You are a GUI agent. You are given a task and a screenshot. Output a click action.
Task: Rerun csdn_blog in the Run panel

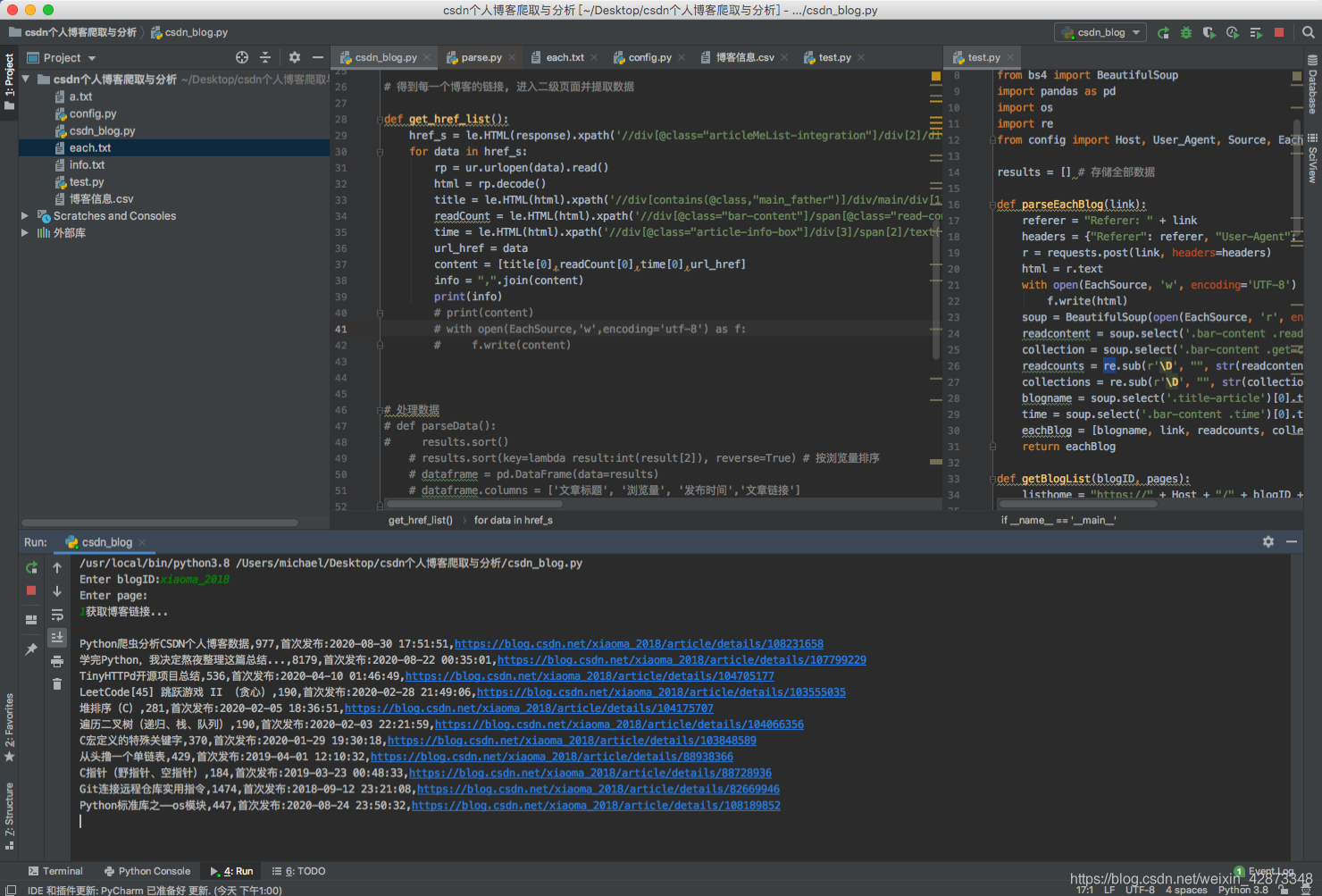(x=31, y=567)
